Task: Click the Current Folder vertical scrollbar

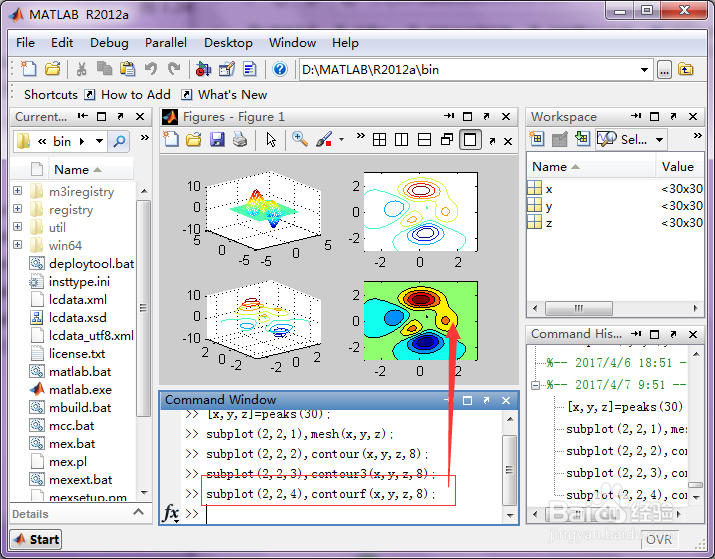Action: pyautogui.click(x=144, y=308)
